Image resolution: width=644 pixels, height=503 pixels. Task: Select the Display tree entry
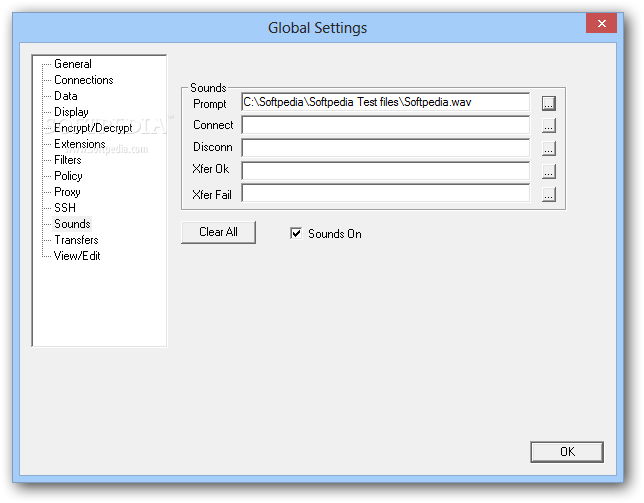[x=71, y=112]
